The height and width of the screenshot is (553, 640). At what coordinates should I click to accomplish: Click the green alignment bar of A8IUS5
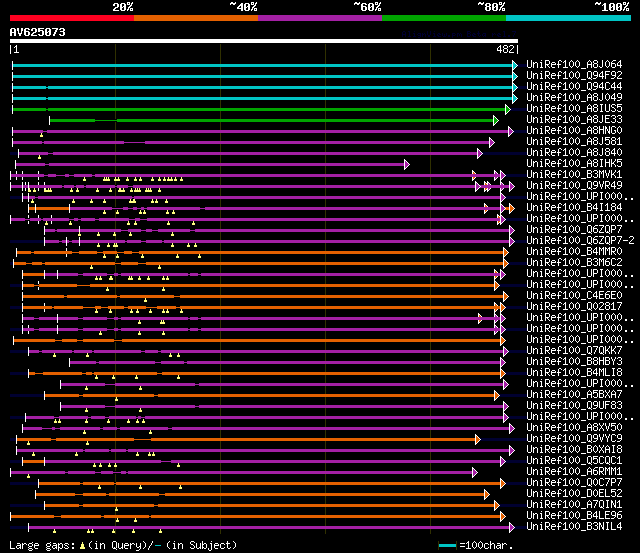(x=259, y=109)
